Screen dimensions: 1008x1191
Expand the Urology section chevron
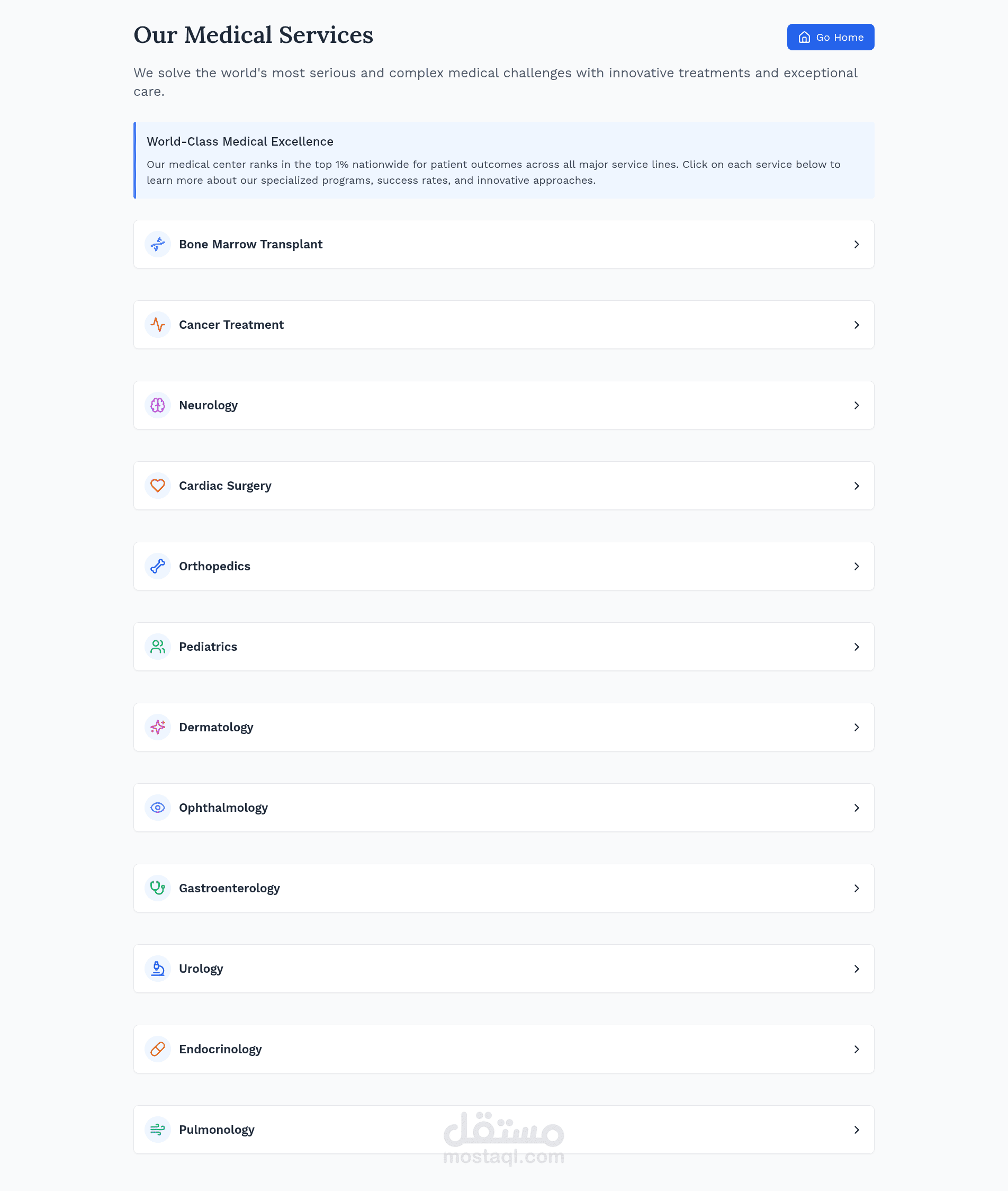(x=856, y=969)
